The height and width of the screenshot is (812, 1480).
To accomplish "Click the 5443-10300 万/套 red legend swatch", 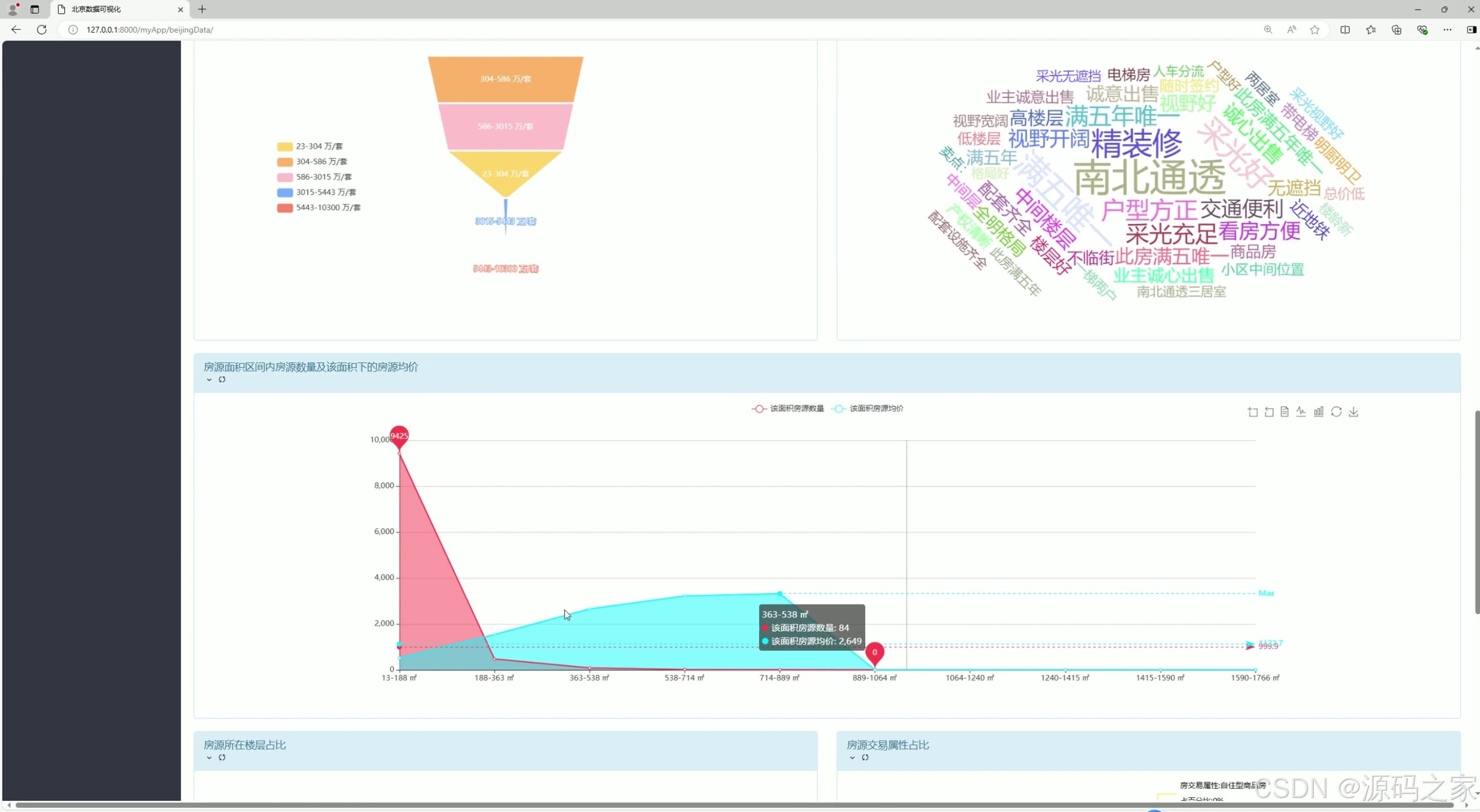I will point(284,208).
